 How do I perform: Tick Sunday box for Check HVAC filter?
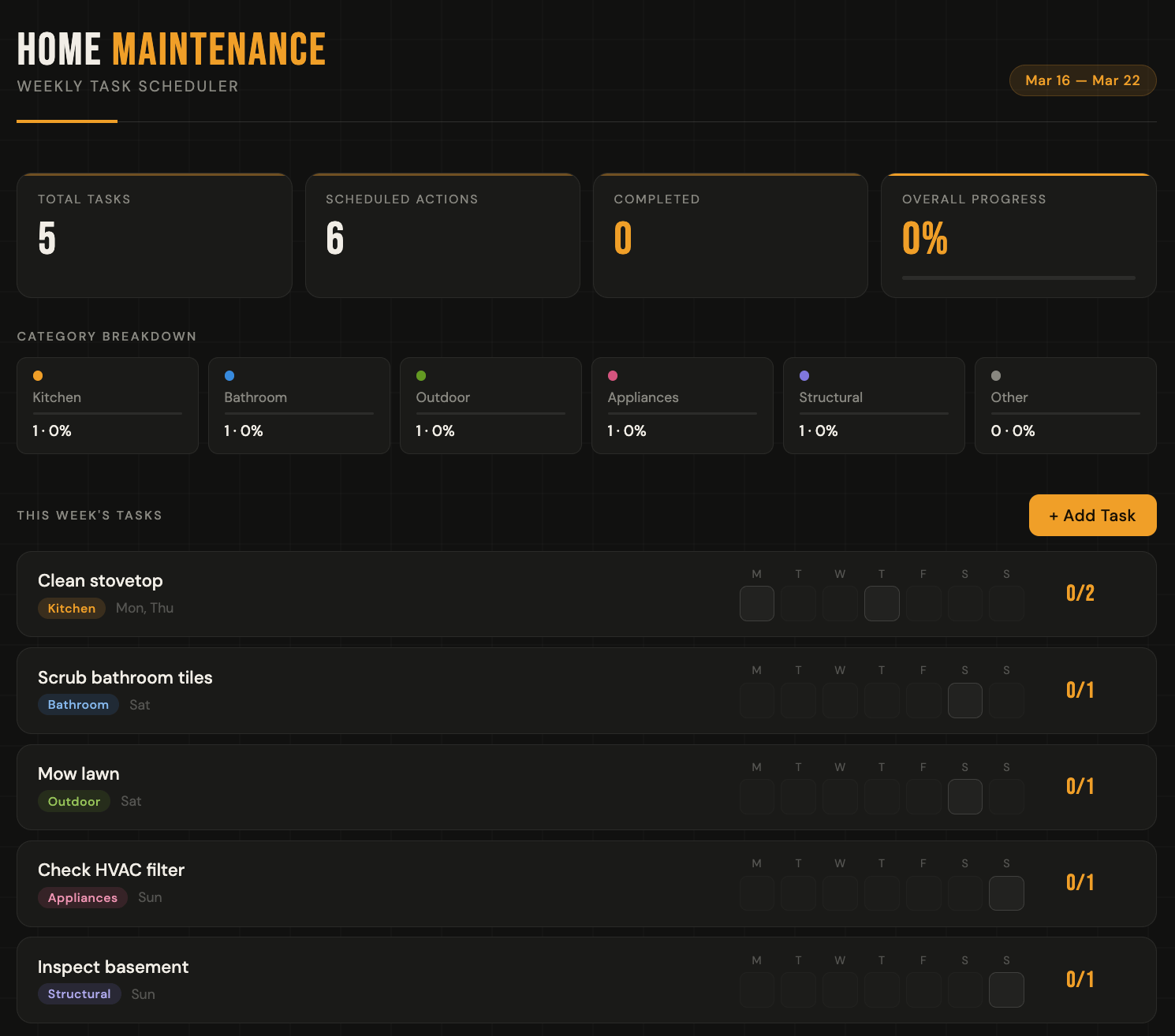(1006, 893)
